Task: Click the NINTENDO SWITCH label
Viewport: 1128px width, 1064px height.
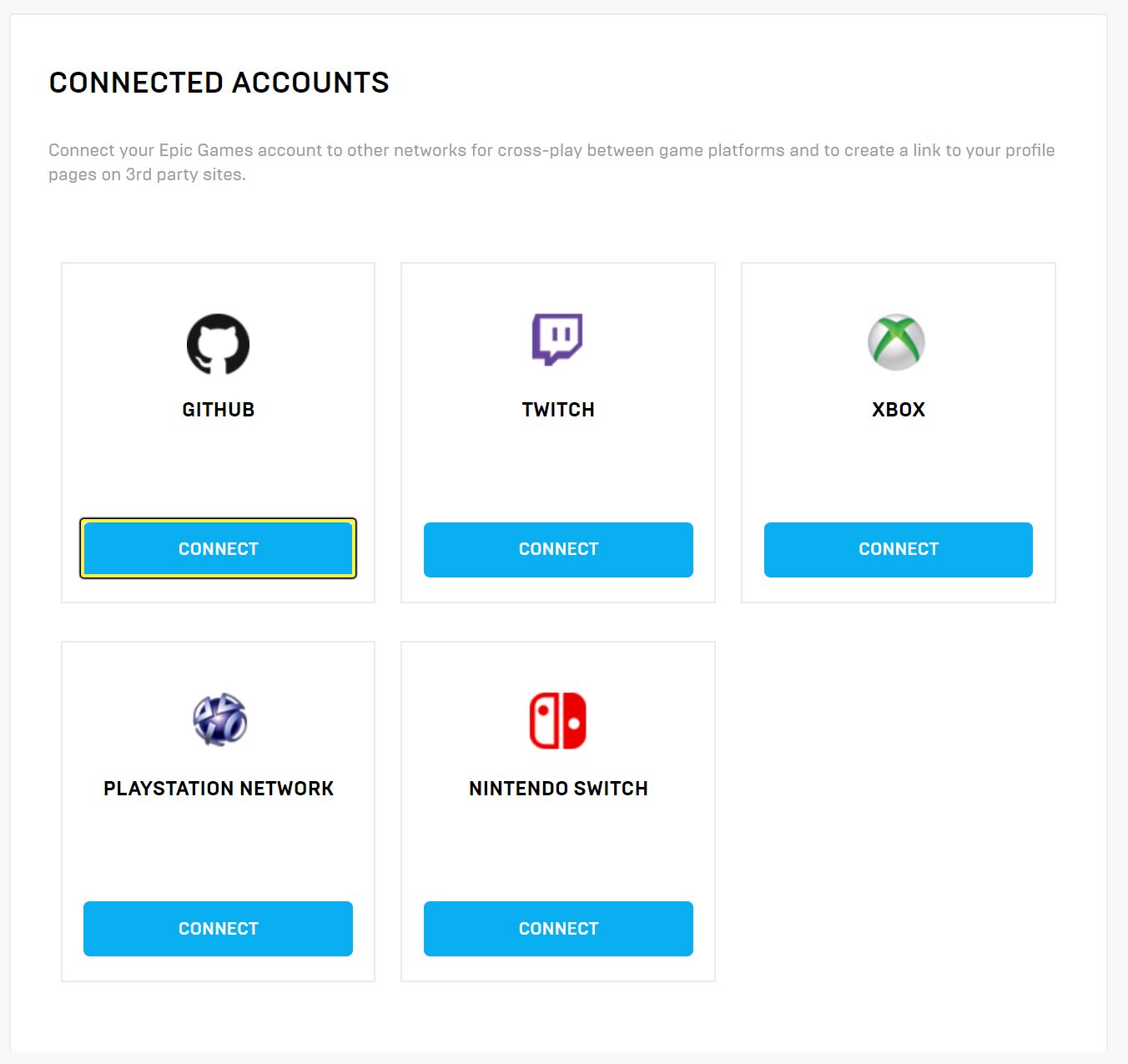Action: point(557,787)
